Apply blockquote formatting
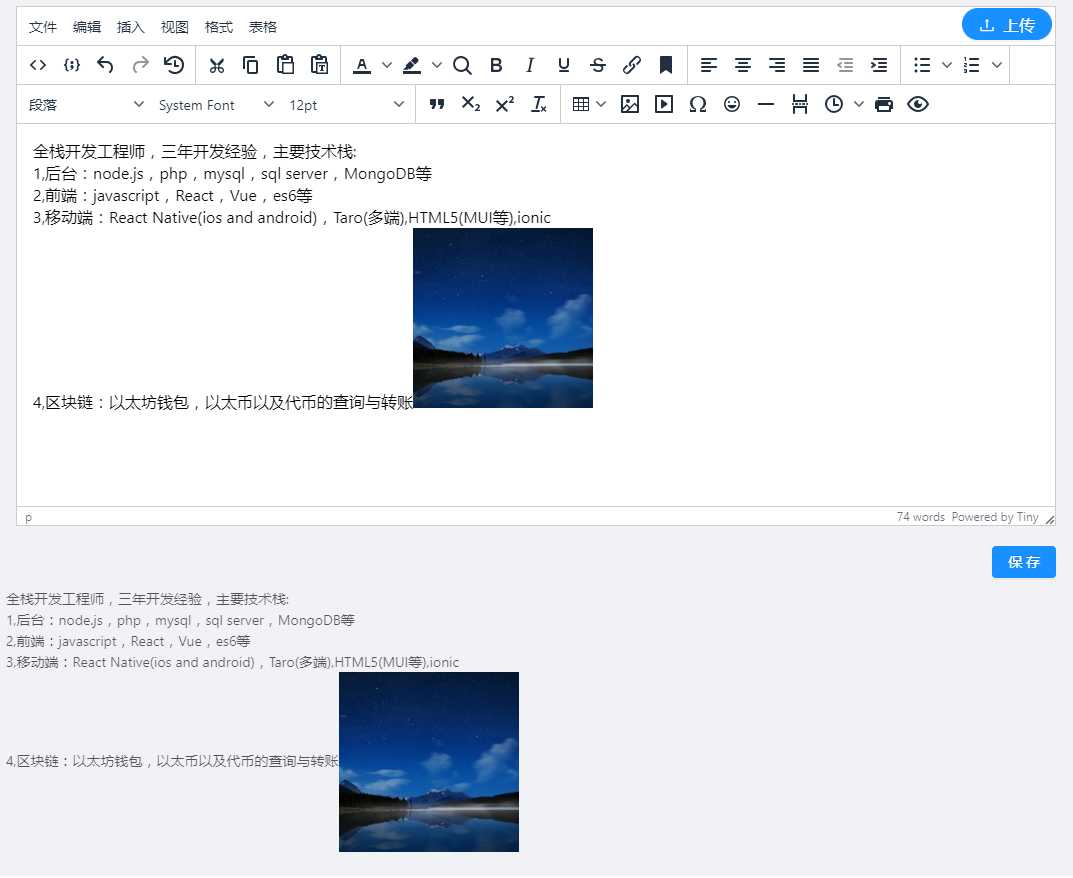Image resolution: width=1073 pixels, height=878 pixels. (x=437, y=104)
